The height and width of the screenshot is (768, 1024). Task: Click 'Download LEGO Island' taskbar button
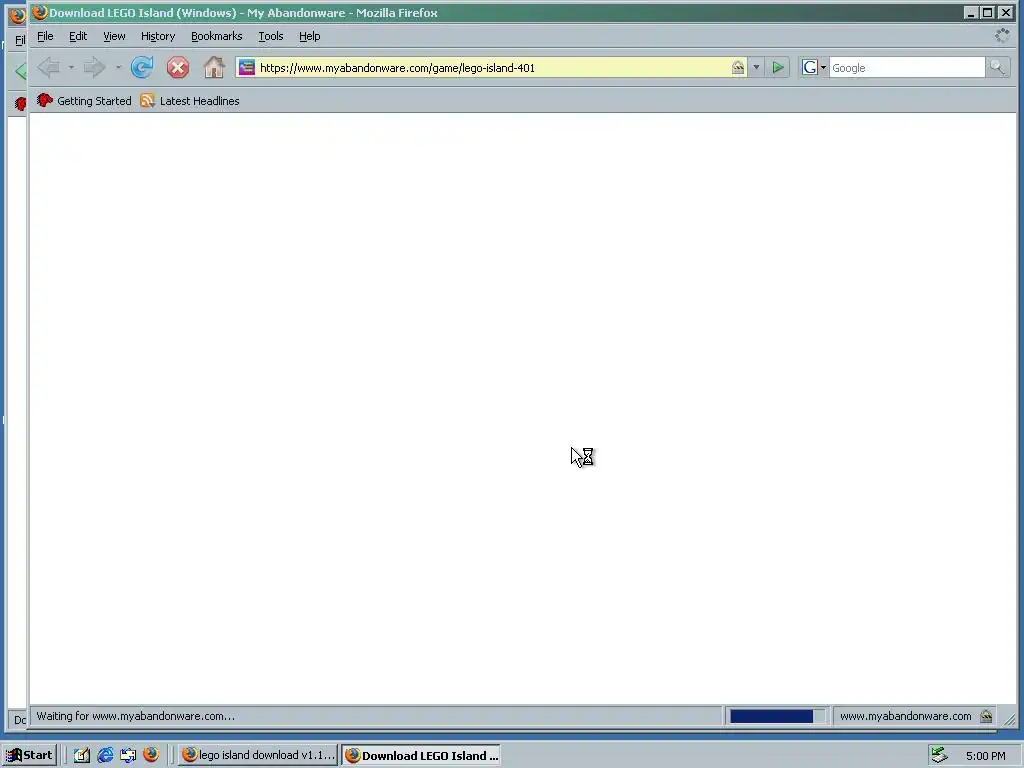[421, 755]
